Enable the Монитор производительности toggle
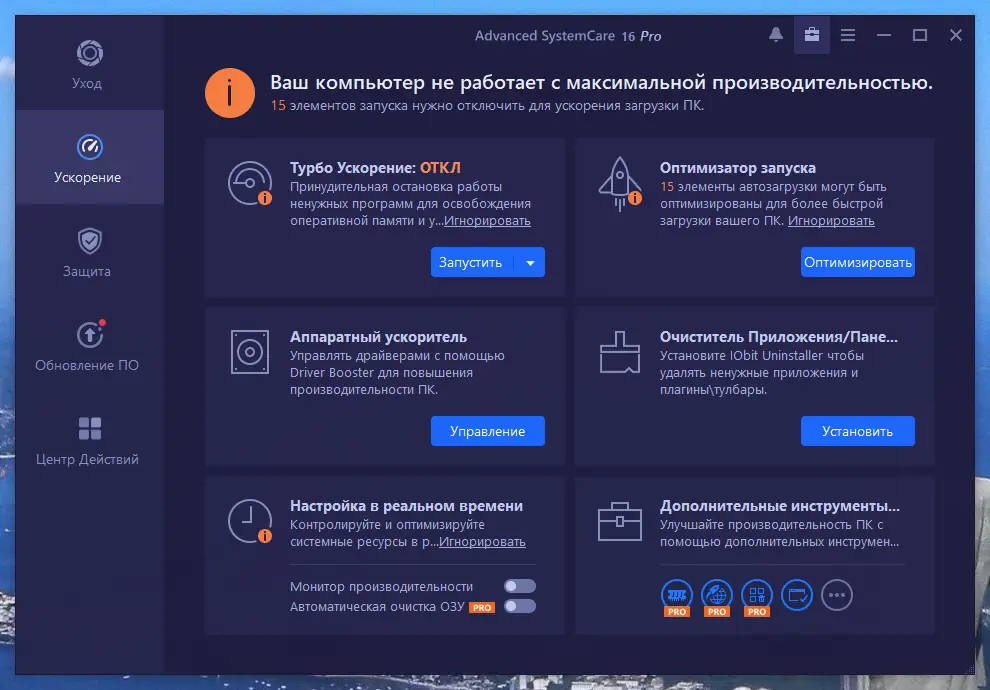Viewport: 990px width, 690px height. 520,586
